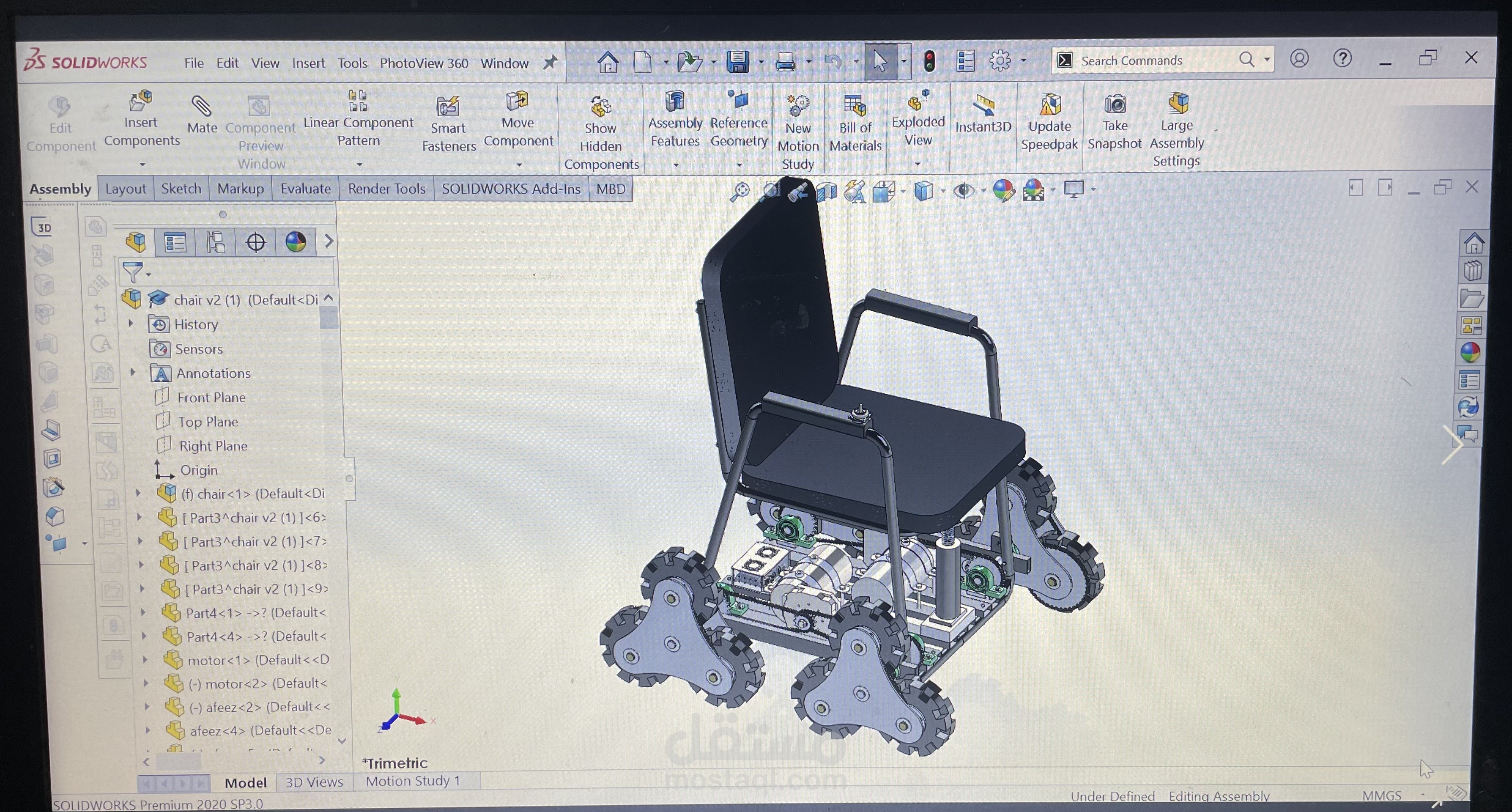This screenshot has width=1512, height=812.
Task: Open the PropertyManager tab icon
Action: point(175,242)
